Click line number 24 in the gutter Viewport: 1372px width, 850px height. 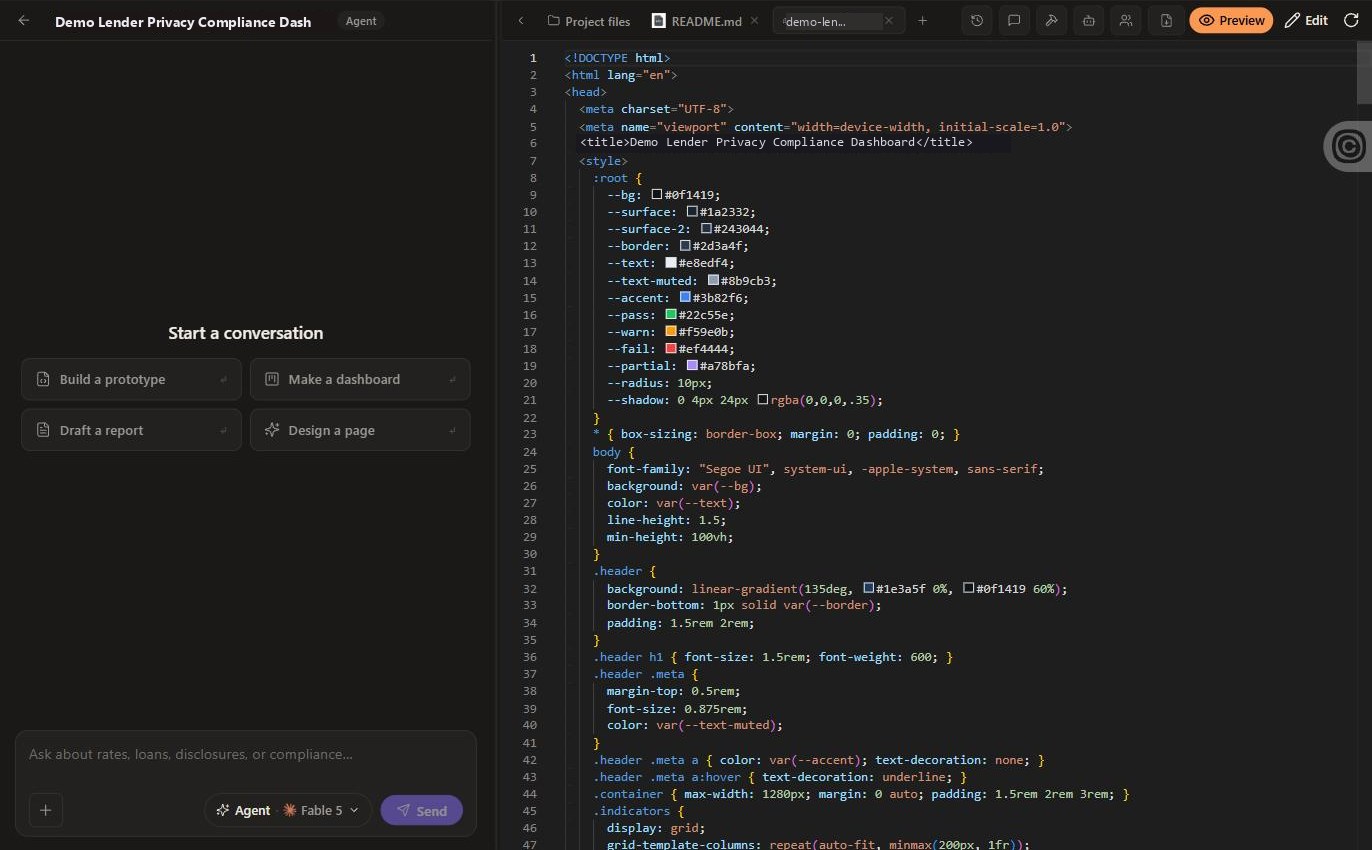click(x=530, y=452)
